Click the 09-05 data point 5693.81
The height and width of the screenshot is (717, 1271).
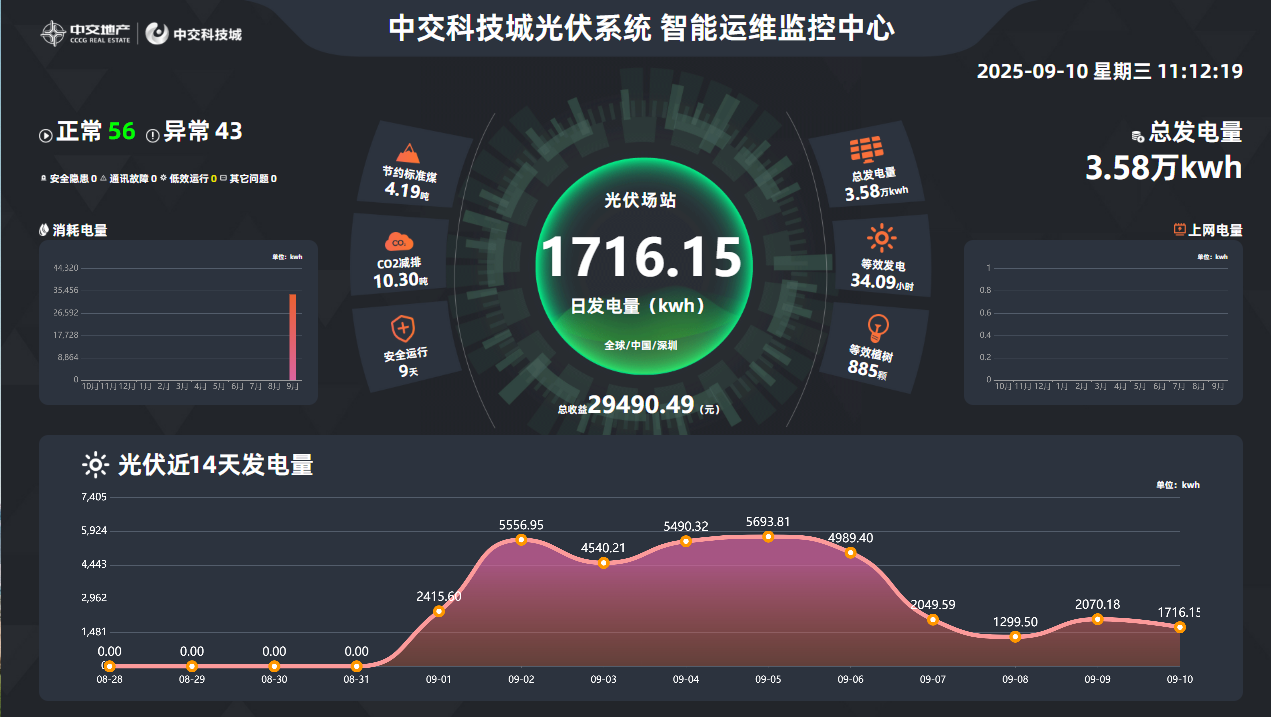click(768, 537)
